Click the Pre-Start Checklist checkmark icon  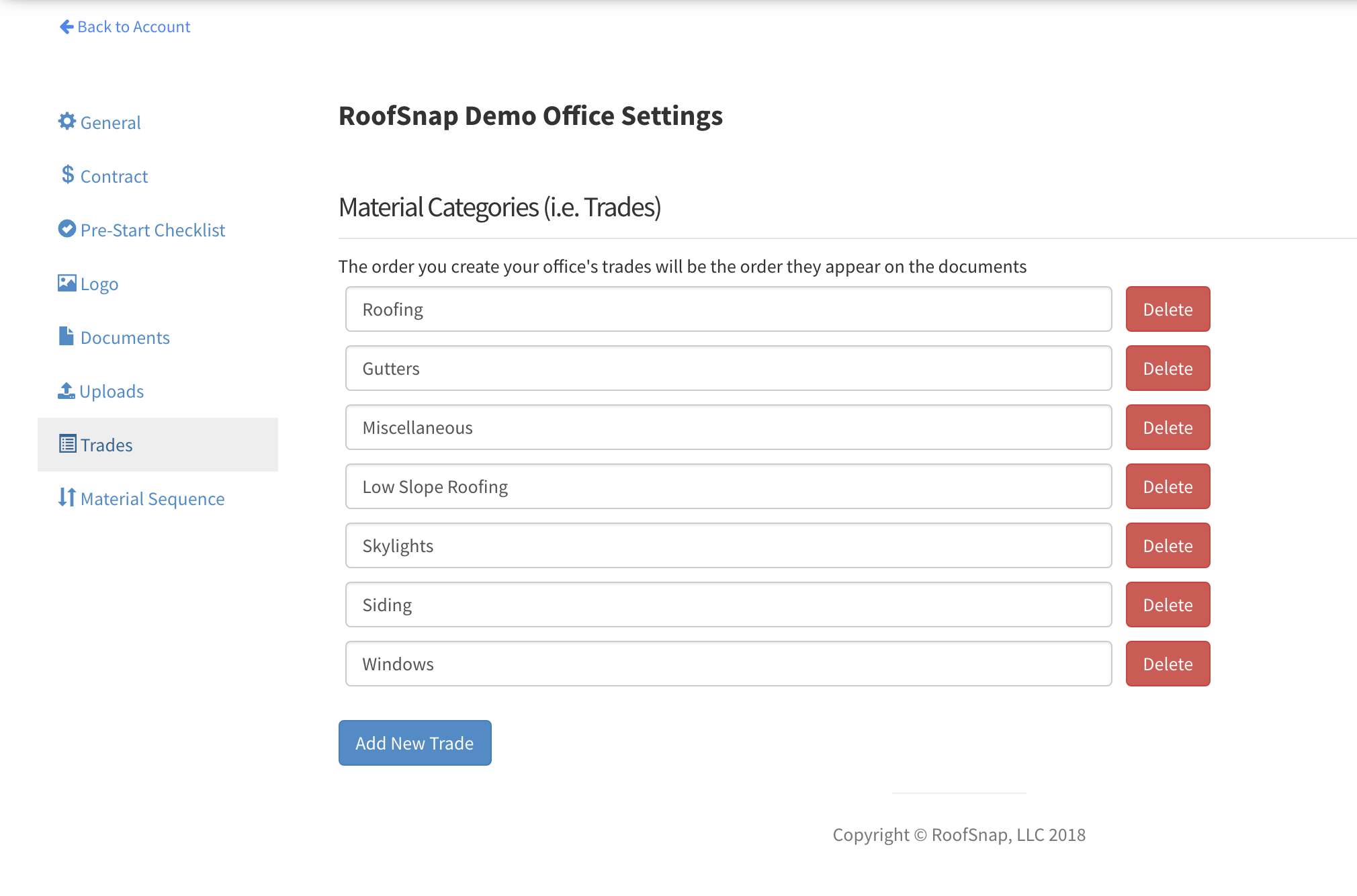pos(67,229)
